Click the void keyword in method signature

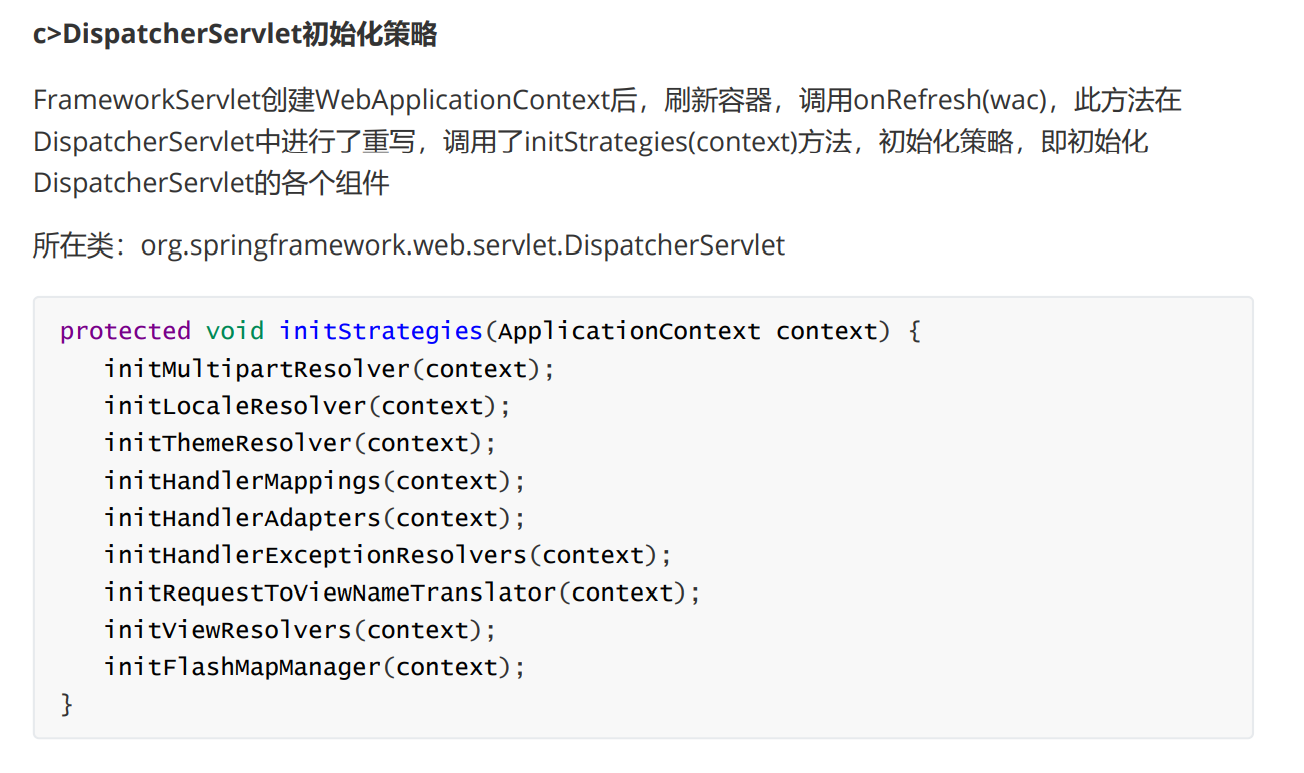coord(235,331)
